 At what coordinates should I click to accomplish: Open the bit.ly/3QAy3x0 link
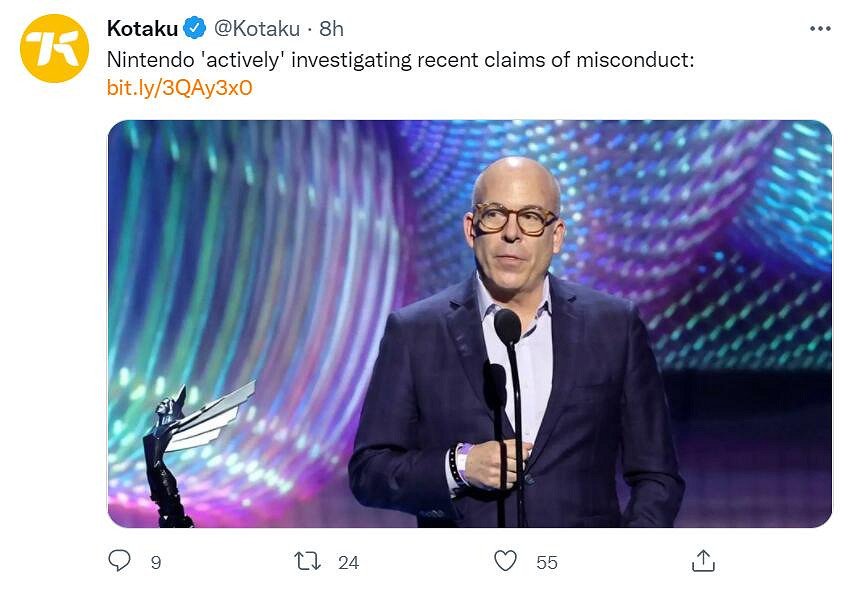click(179, 88)
